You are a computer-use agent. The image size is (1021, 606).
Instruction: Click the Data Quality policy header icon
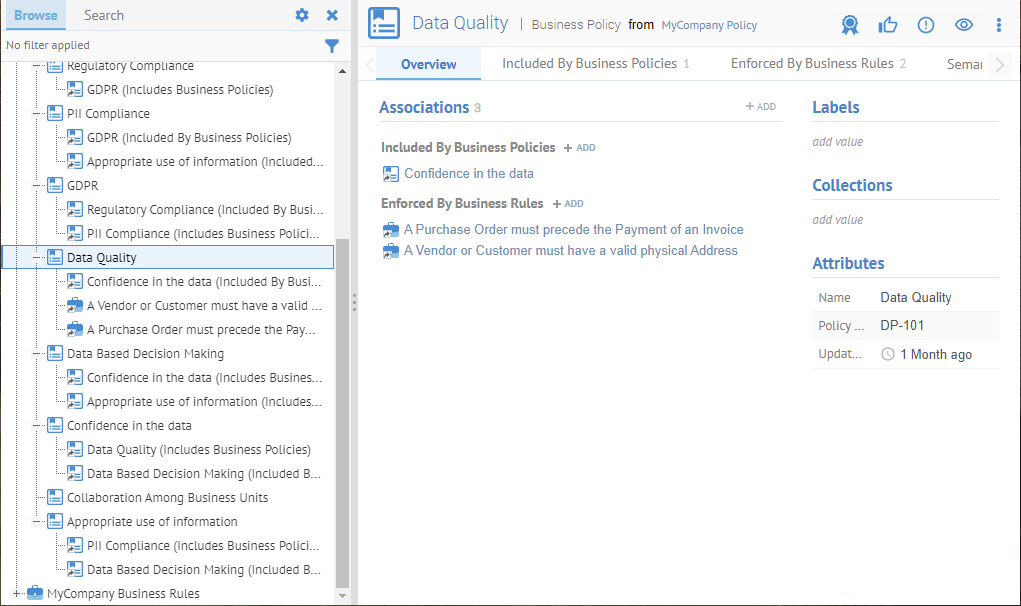(x=384, y=23)
